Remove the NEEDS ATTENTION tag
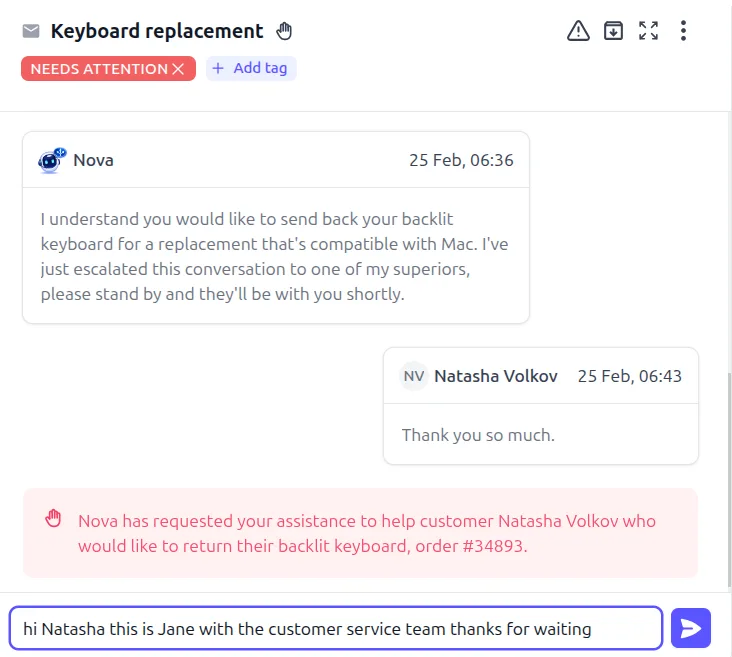The width and height of the screenshot is (732, 657). pyautogui.click(x=178, y=69)
